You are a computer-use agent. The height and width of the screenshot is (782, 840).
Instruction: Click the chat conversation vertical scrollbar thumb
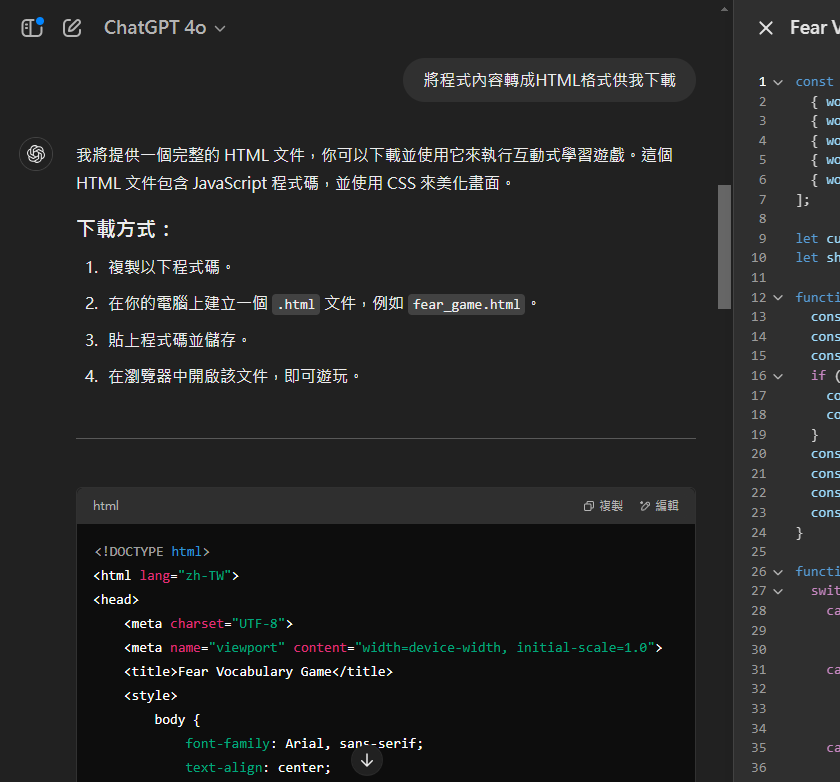(x=725, y=246)
